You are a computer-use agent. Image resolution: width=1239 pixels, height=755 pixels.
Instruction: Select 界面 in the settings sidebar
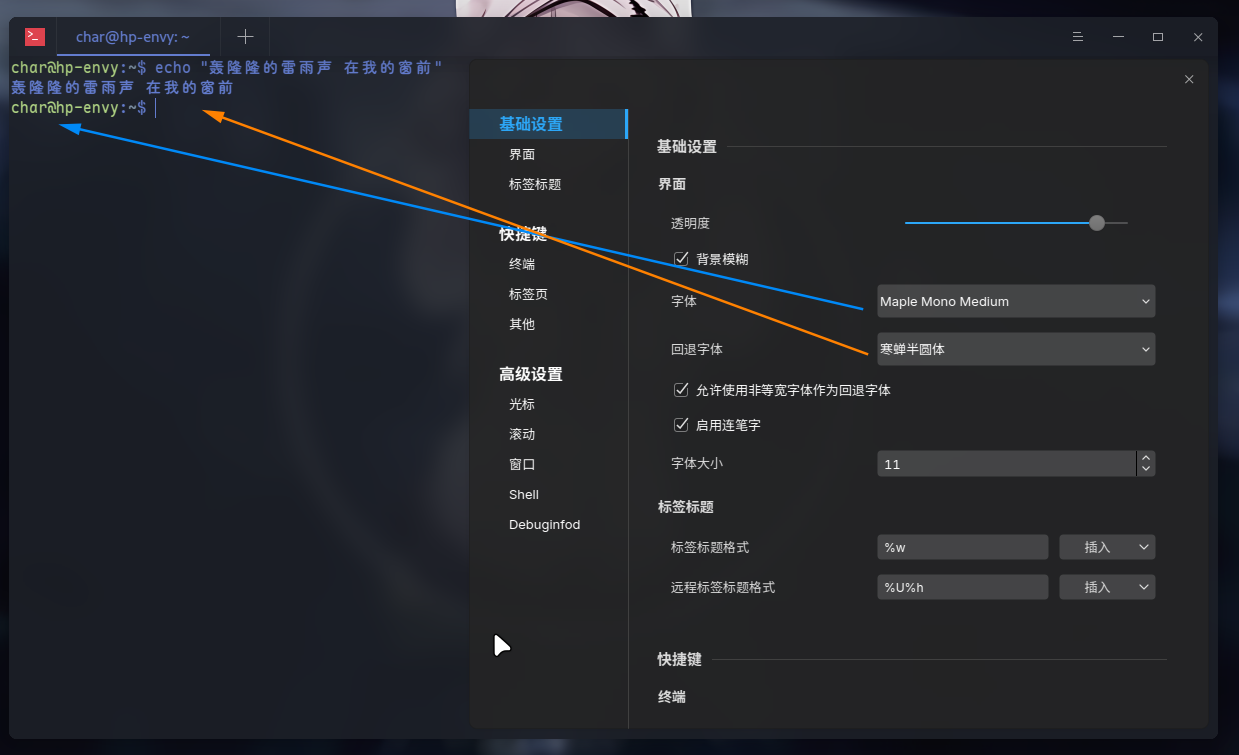(x=522, y=154)
